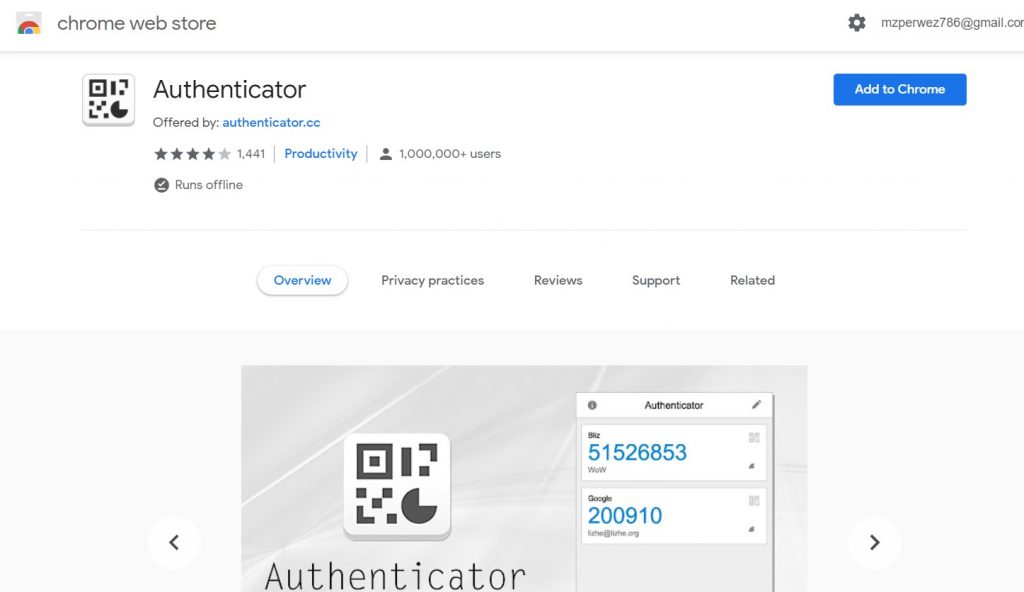This screenshot has width=1024, height=592.
Task: Click the large Authenticator logo in slideshow
Action: click(397, 486)
